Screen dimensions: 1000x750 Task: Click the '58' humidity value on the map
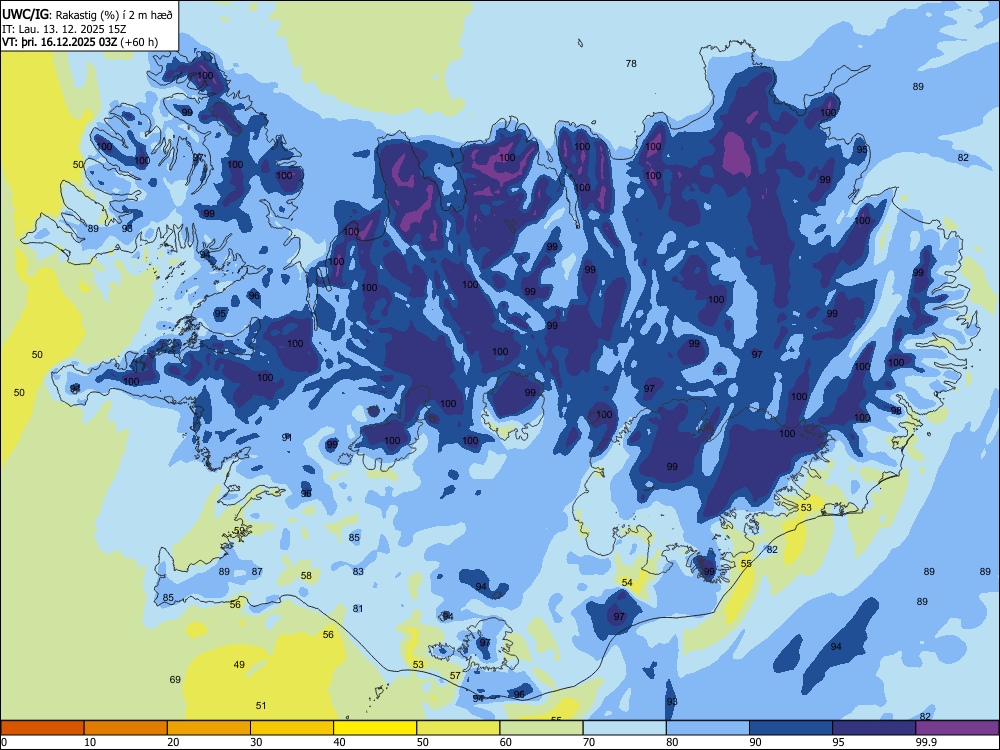pos(306,575)
